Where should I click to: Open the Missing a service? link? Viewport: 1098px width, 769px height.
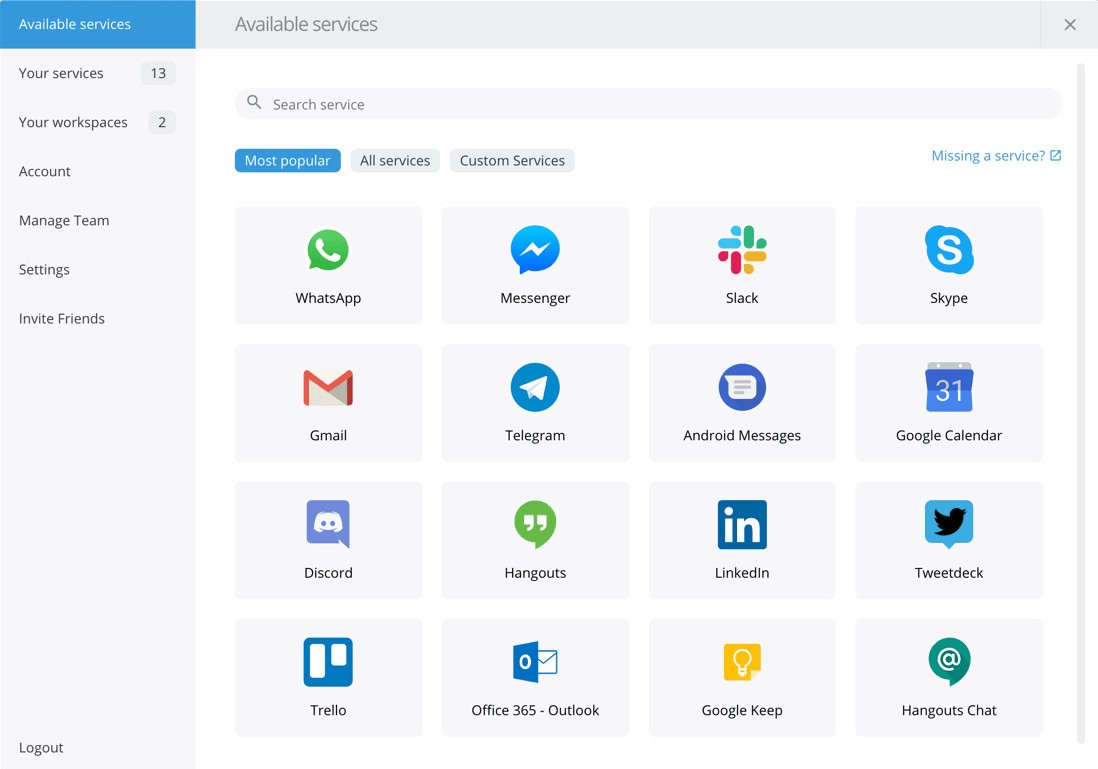click(996, 156)
